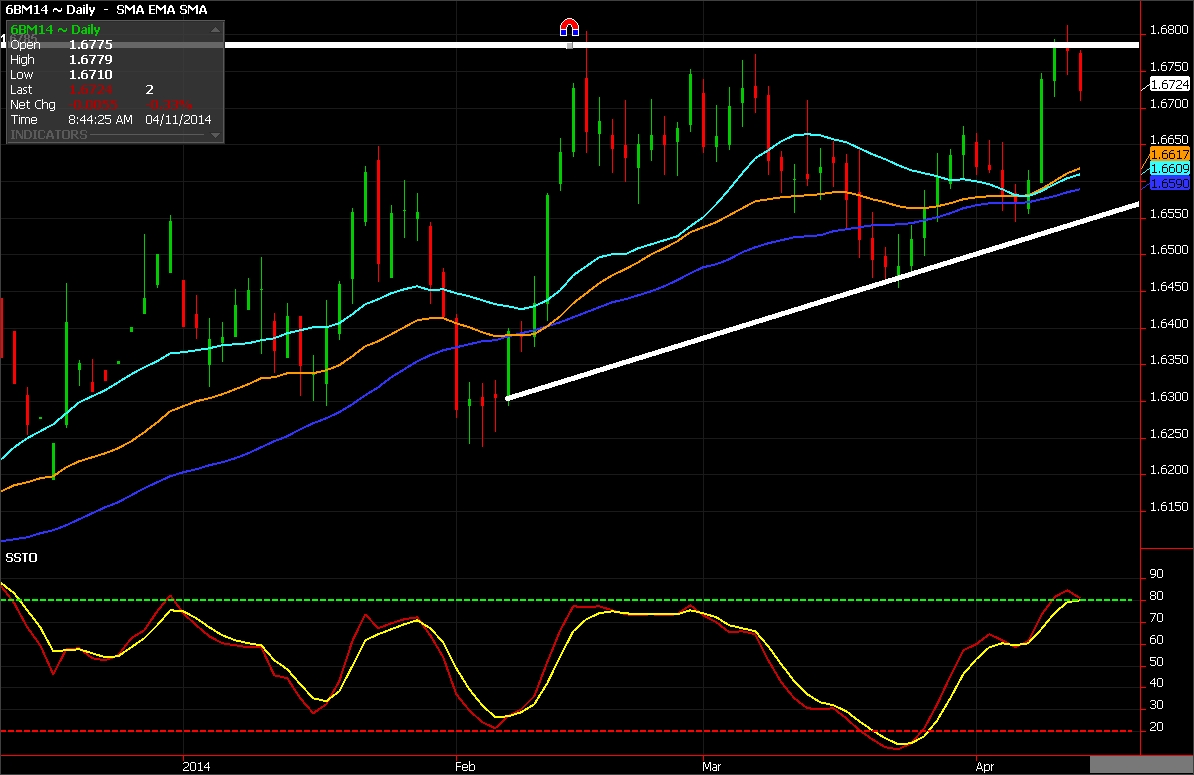This screenshot has width=1194, height=775.
Task: Click the blue 1.6590 moving average price tag
Action: [1169, 183]
